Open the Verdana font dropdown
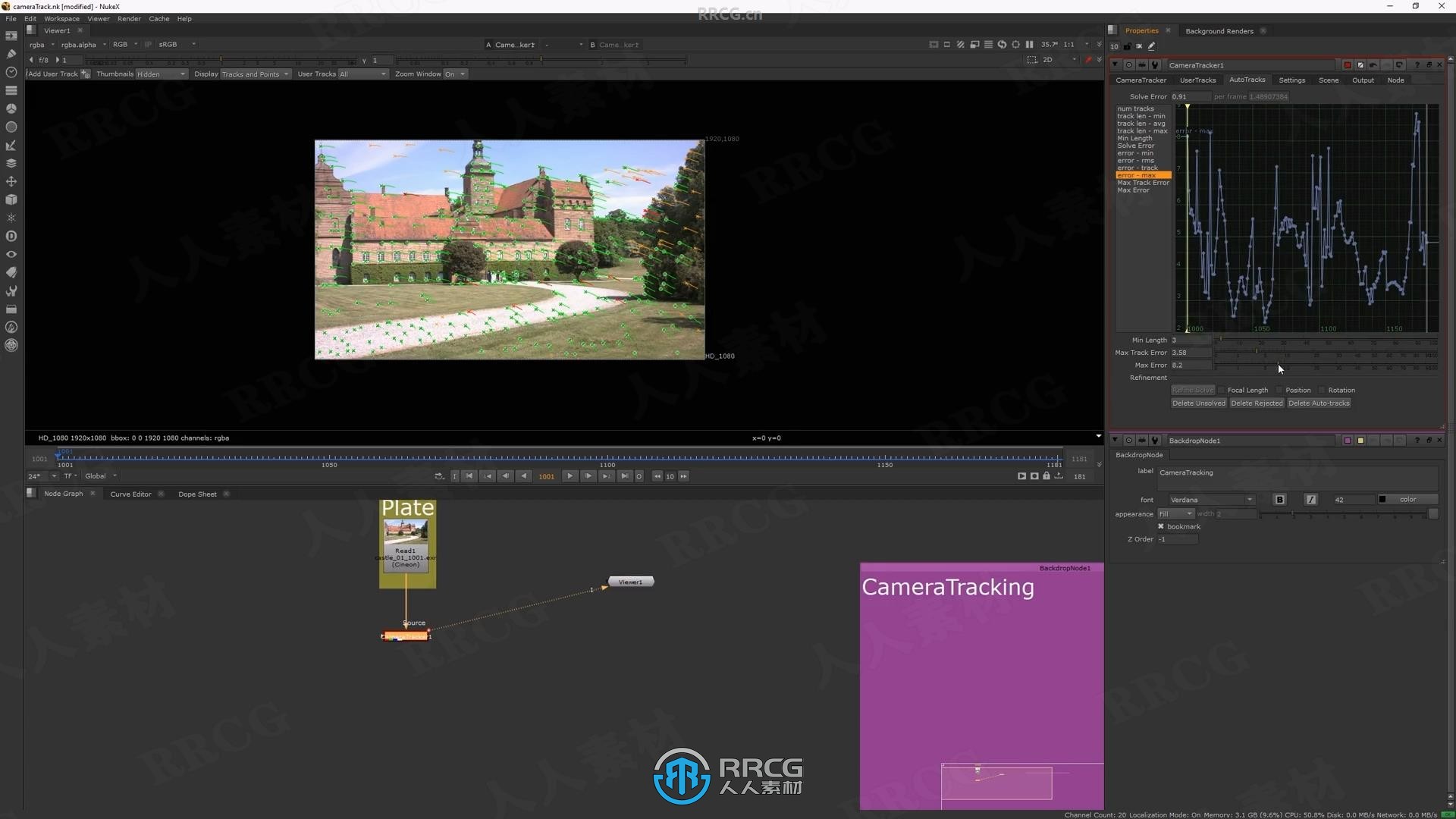The image size is (1456, 819). [1211, 500]
